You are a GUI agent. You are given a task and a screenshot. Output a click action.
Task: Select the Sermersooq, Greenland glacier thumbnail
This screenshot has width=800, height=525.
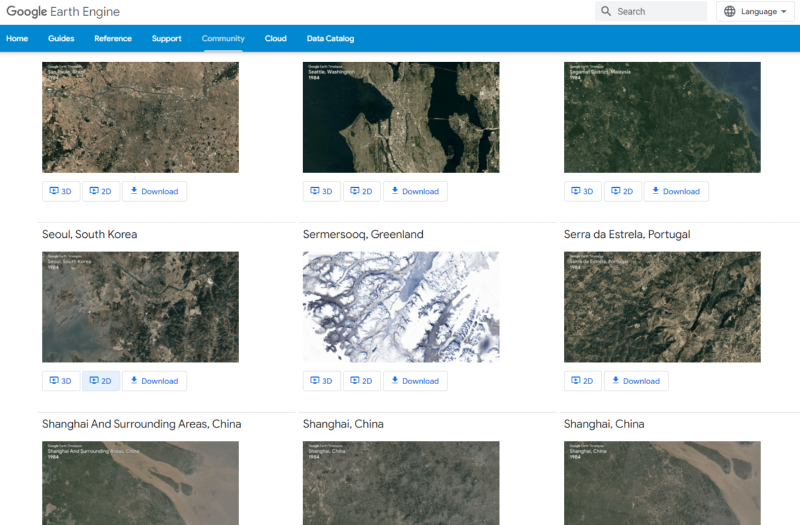(401, 307)
